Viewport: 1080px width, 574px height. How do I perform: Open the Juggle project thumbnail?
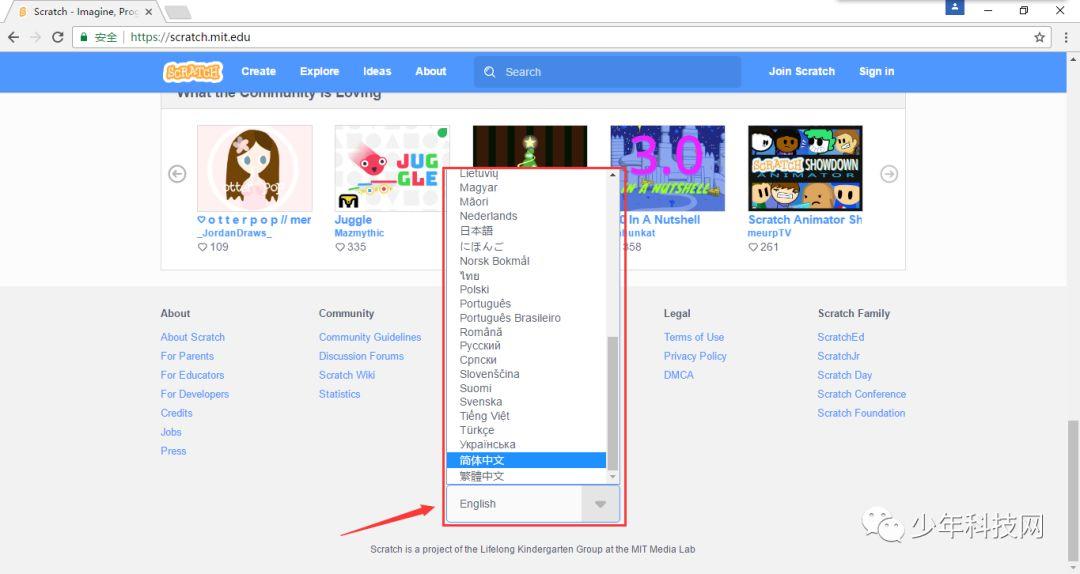tap(392, 168)
